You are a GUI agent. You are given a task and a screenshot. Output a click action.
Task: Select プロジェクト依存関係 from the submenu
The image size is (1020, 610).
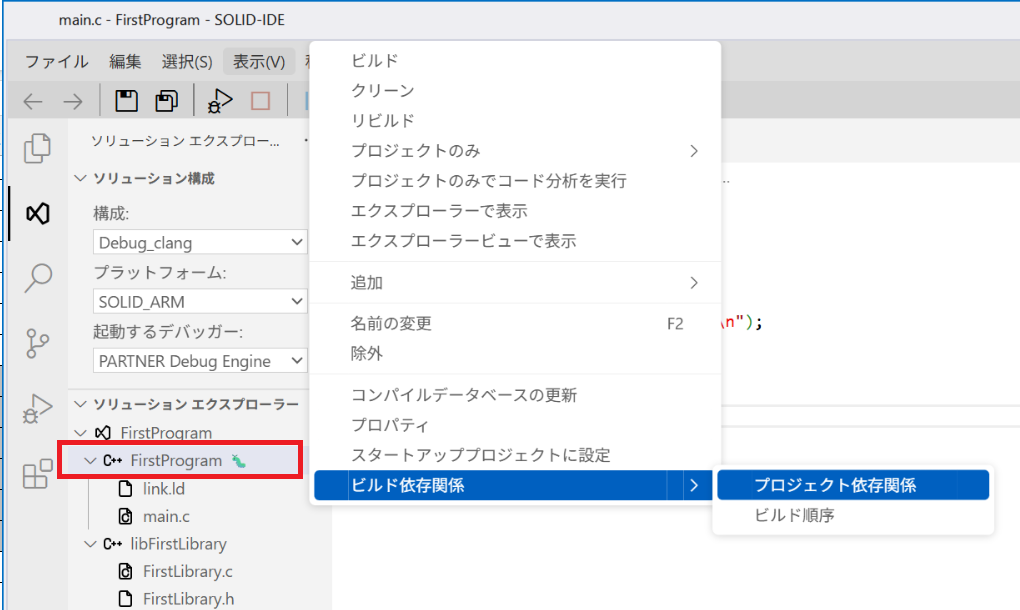(853, 484)
